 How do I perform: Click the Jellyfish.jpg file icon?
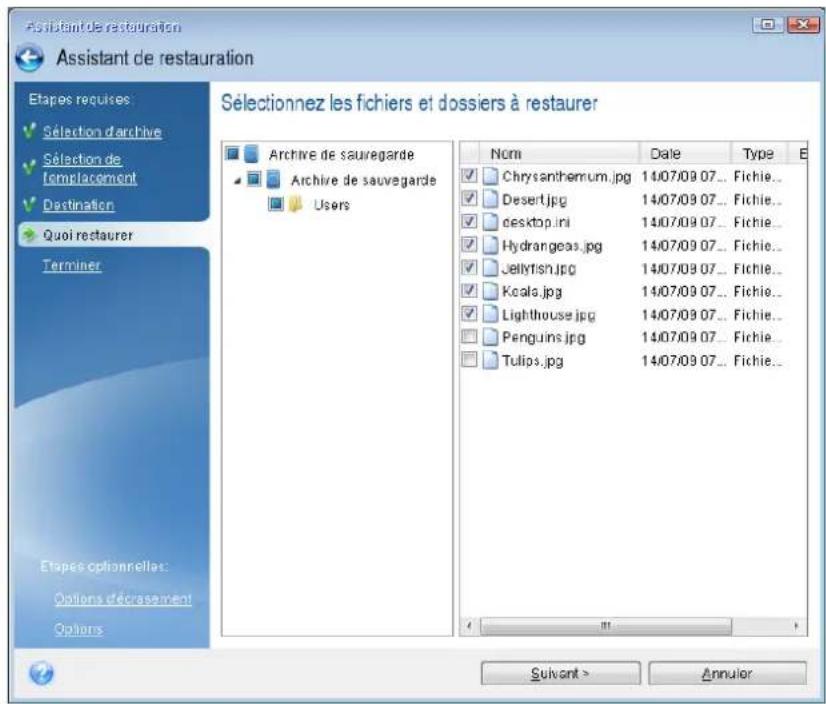[490, 268]
